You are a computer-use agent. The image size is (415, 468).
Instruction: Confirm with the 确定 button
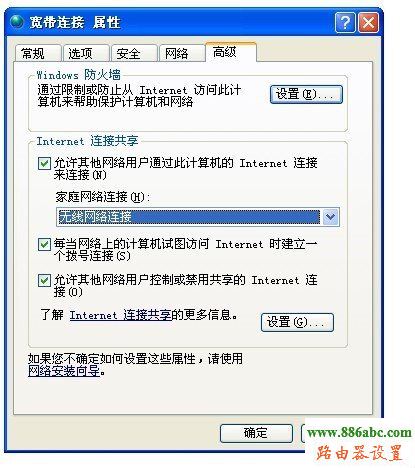coord(256,433)
